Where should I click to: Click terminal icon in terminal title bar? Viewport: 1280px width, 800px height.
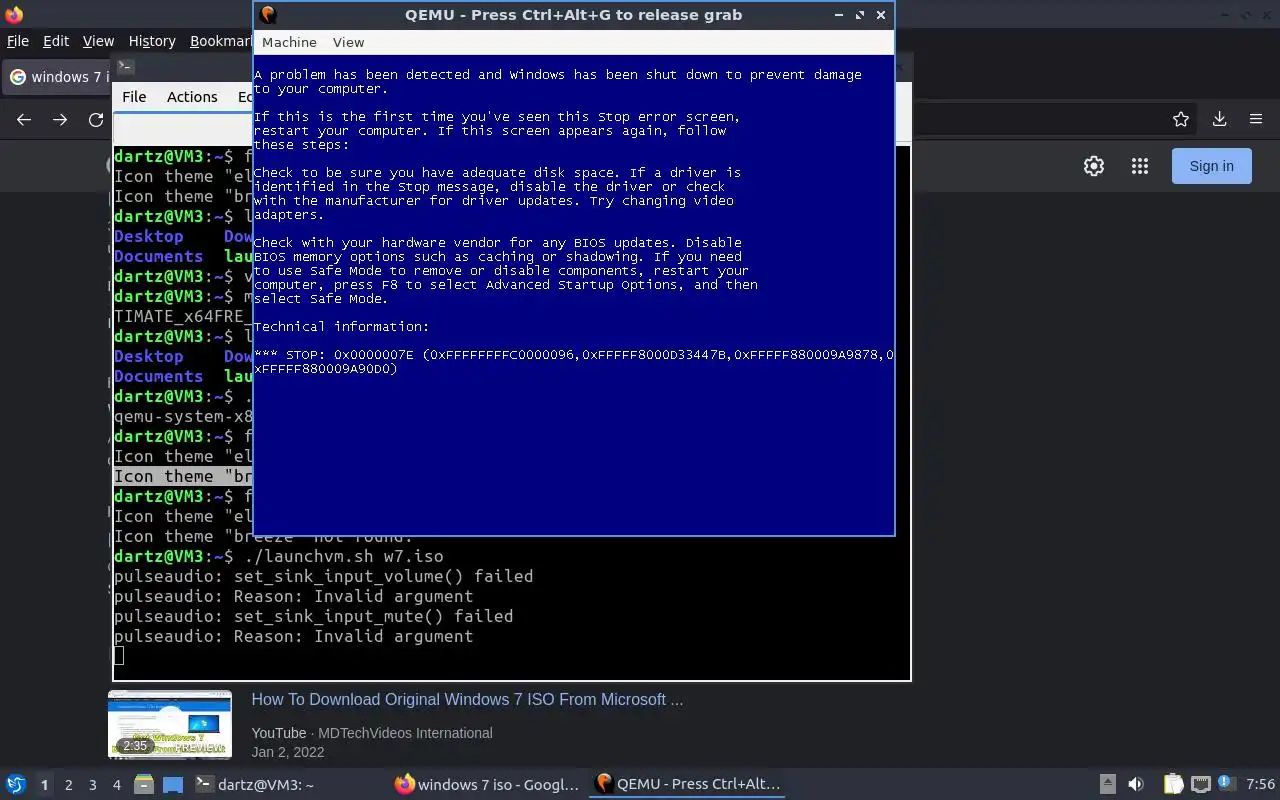click(125, 67)
